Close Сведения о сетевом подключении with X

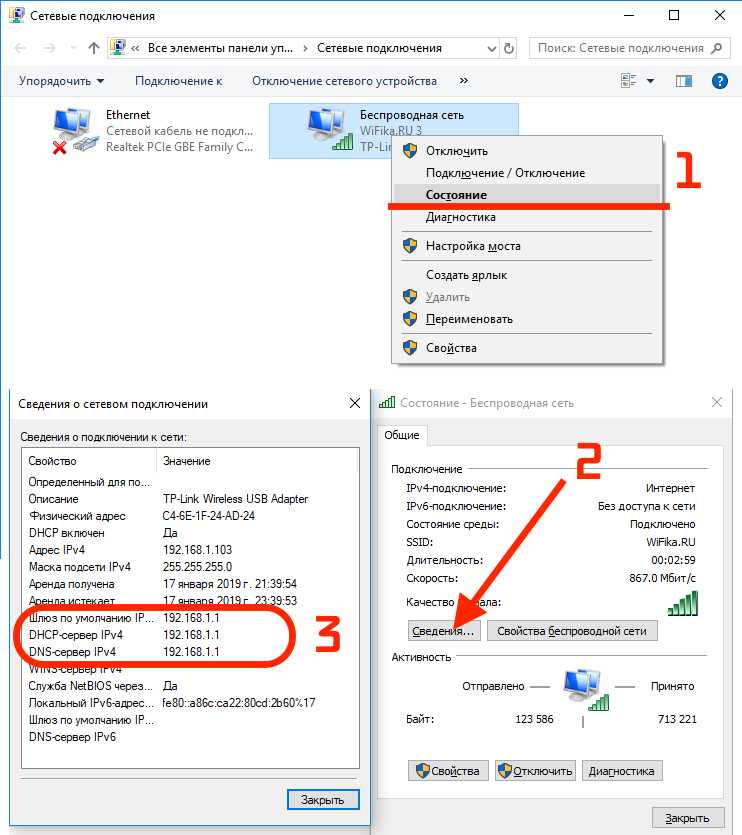tap(355, 403)
